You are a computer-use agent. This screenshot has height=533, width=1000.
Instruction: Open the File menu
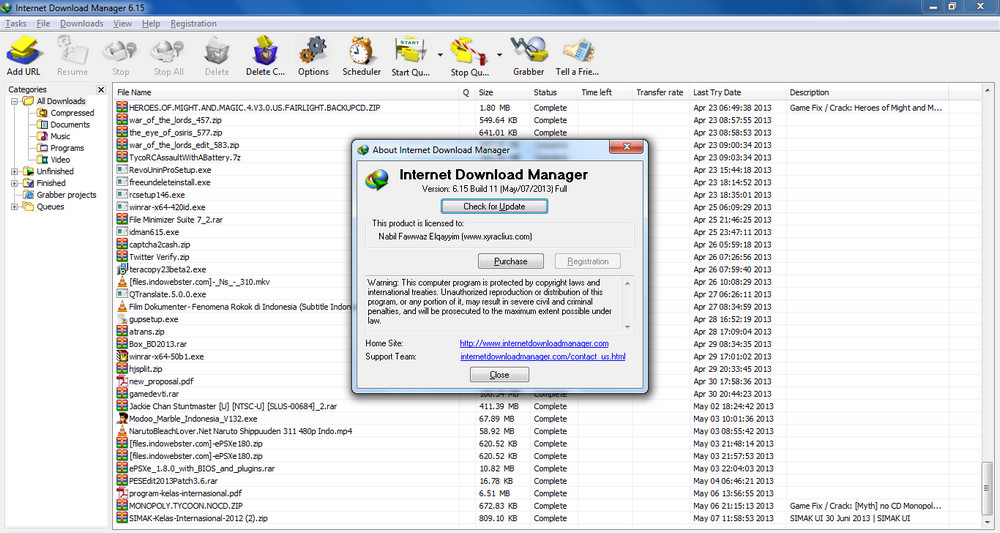(43, 24)
